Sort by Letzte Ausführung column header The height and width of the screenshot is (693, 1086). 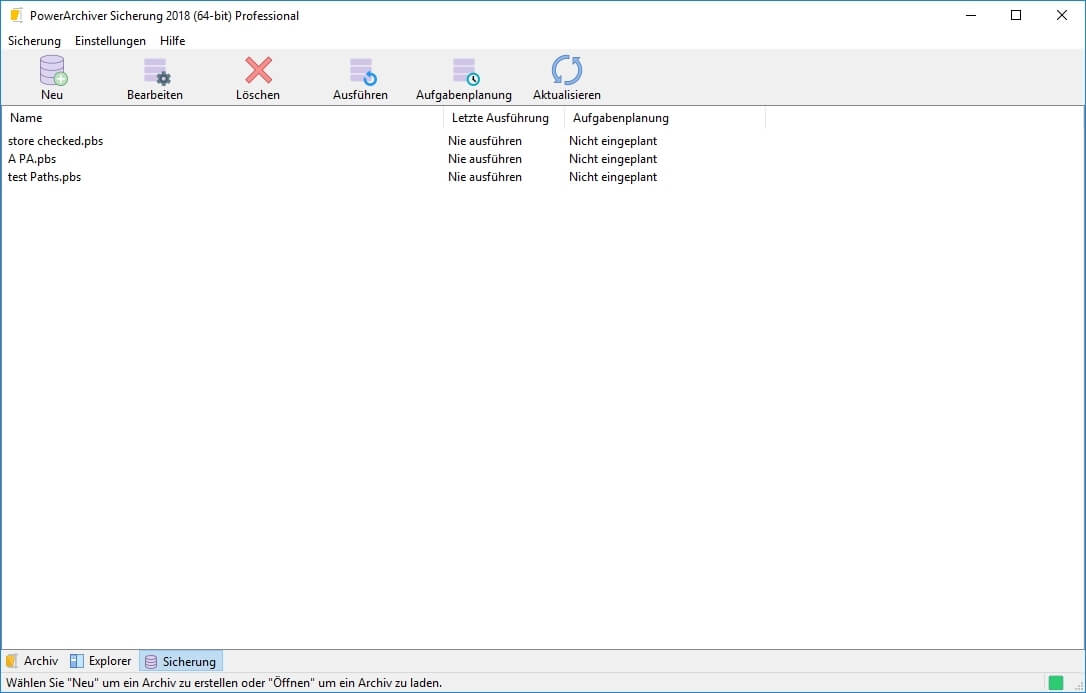click(500, 118)
